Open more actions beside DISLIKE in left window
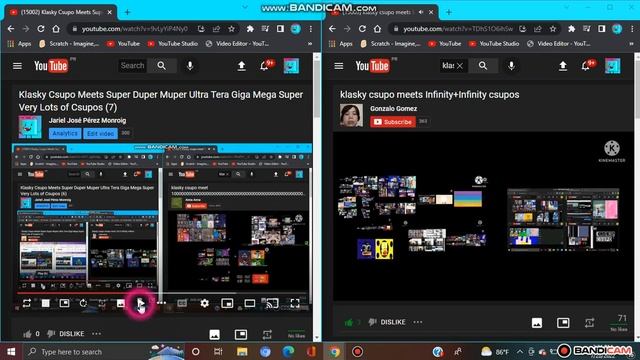640x360 pixels. (96, 334)
